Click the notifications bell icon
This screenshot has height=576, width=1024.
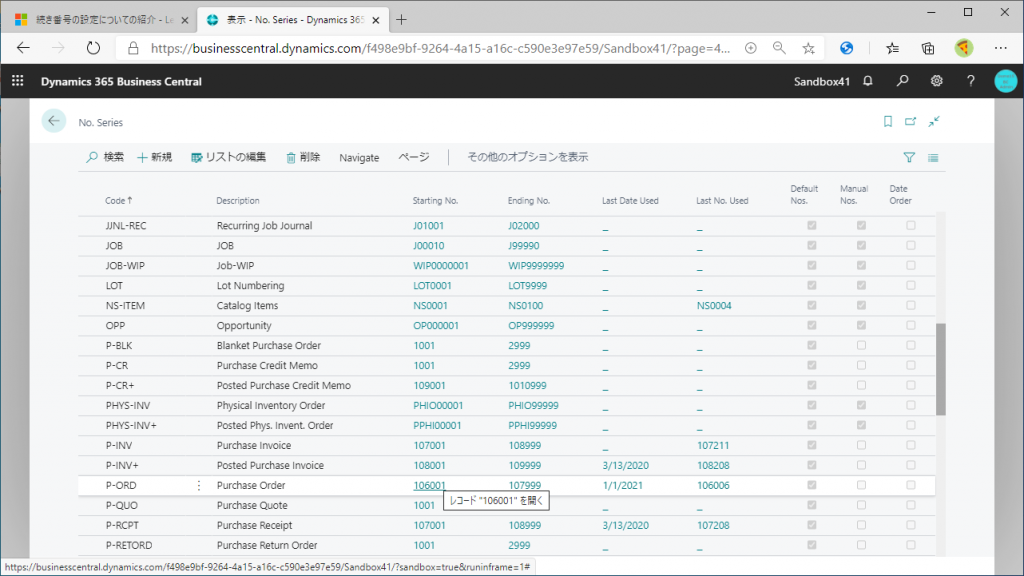(868, 81)
